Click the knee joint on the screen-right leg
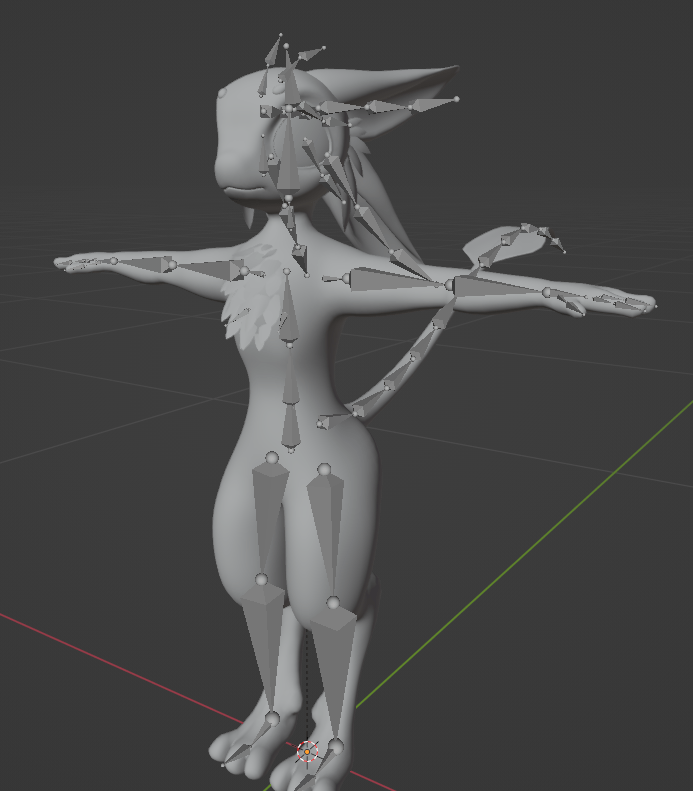 (333, 603)
